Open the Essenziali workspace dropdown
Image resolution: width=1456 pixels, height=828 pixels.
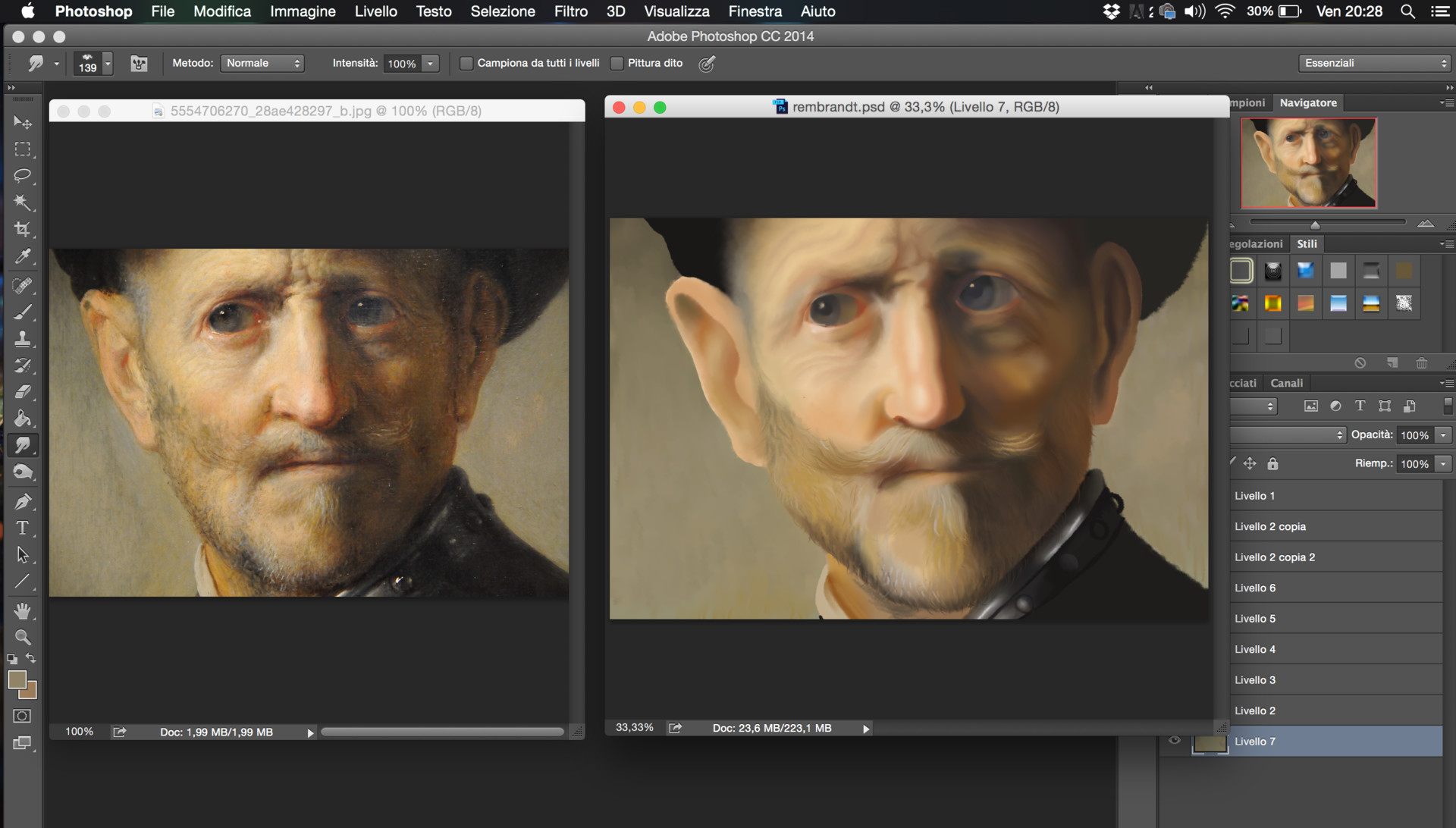pos(1375,64)
